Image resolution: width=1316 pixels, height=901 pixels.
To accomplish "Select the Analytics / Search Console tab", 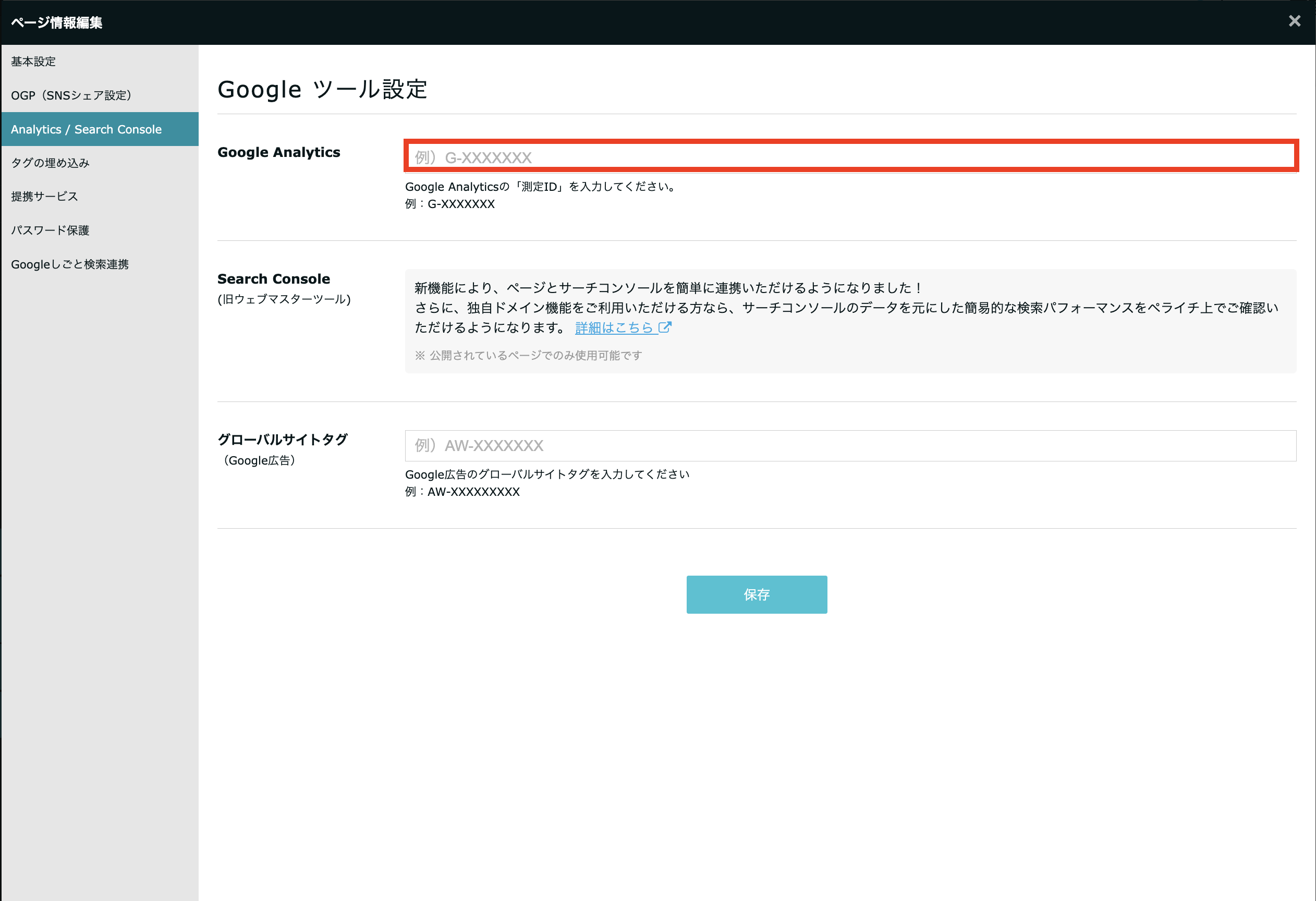I will [x=86, y=129].
